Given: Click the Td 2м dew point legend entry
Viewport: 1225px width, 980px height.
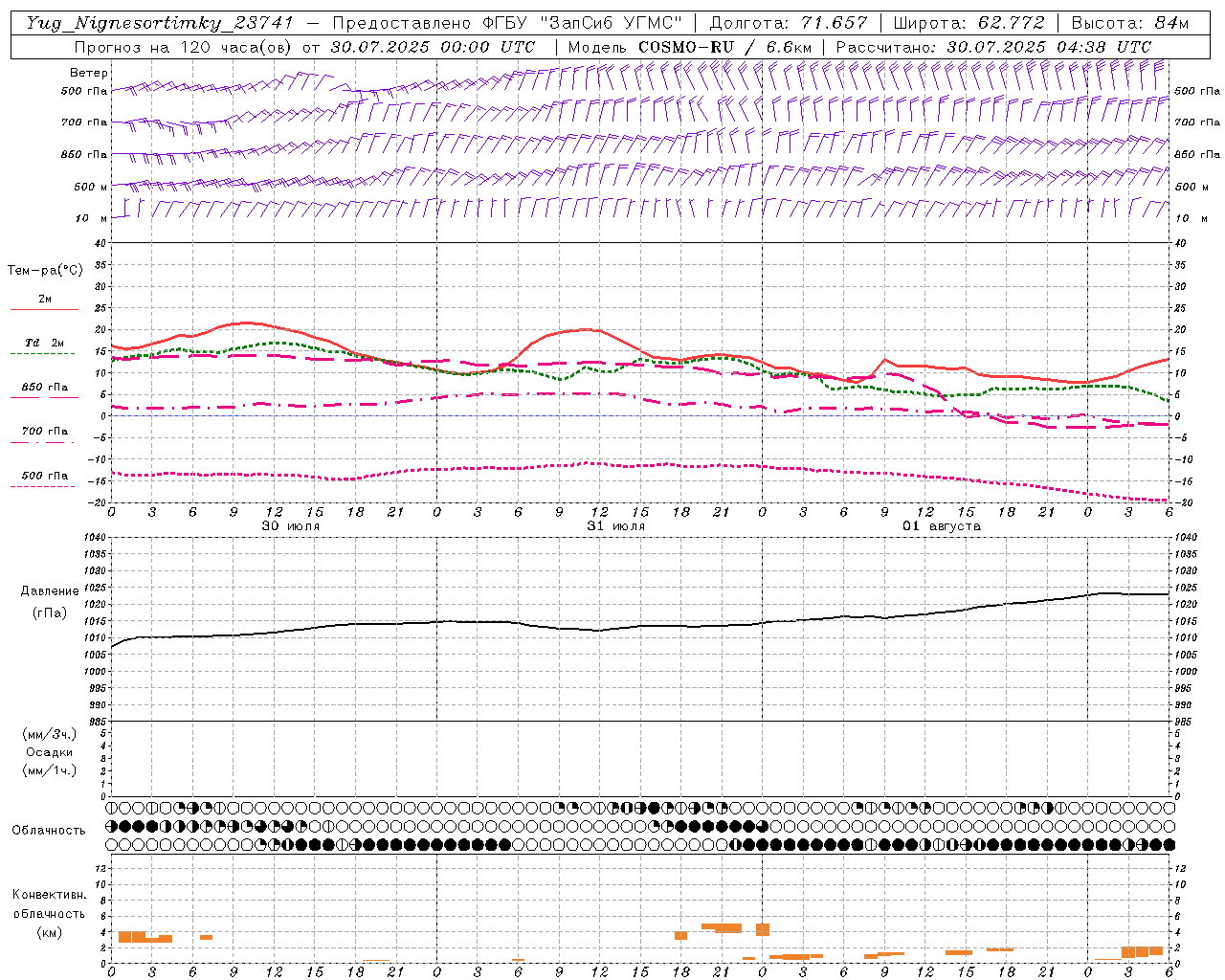Looking at the screenshot, I should click(45, 343).
